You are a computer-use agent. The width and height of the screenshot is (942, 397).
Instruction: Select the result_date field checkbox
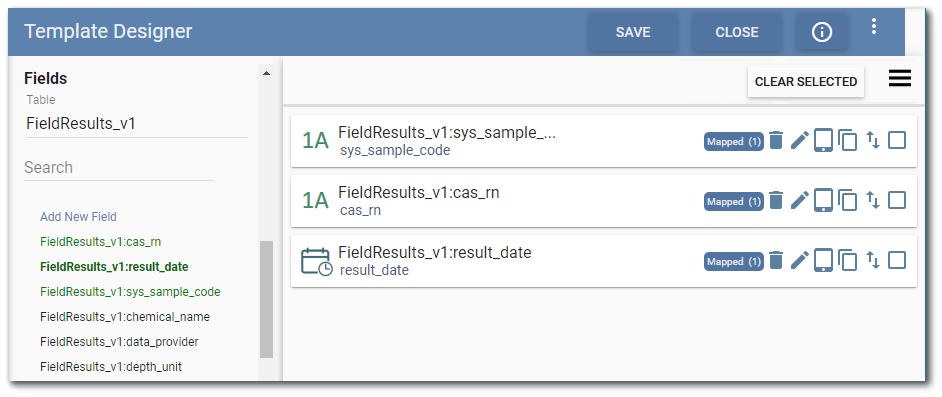click(x=897, y=260)
